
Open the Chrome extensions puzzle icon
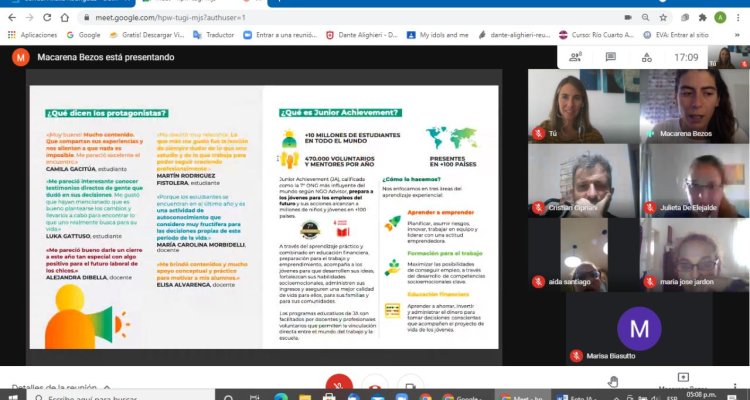click(703, 18)
